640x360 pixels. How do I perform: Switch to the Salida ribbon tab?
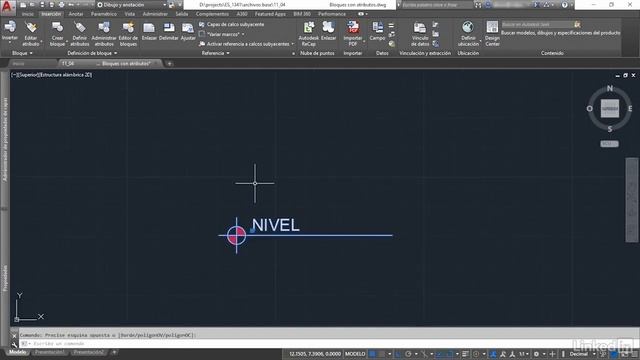(x=182, y=14)
